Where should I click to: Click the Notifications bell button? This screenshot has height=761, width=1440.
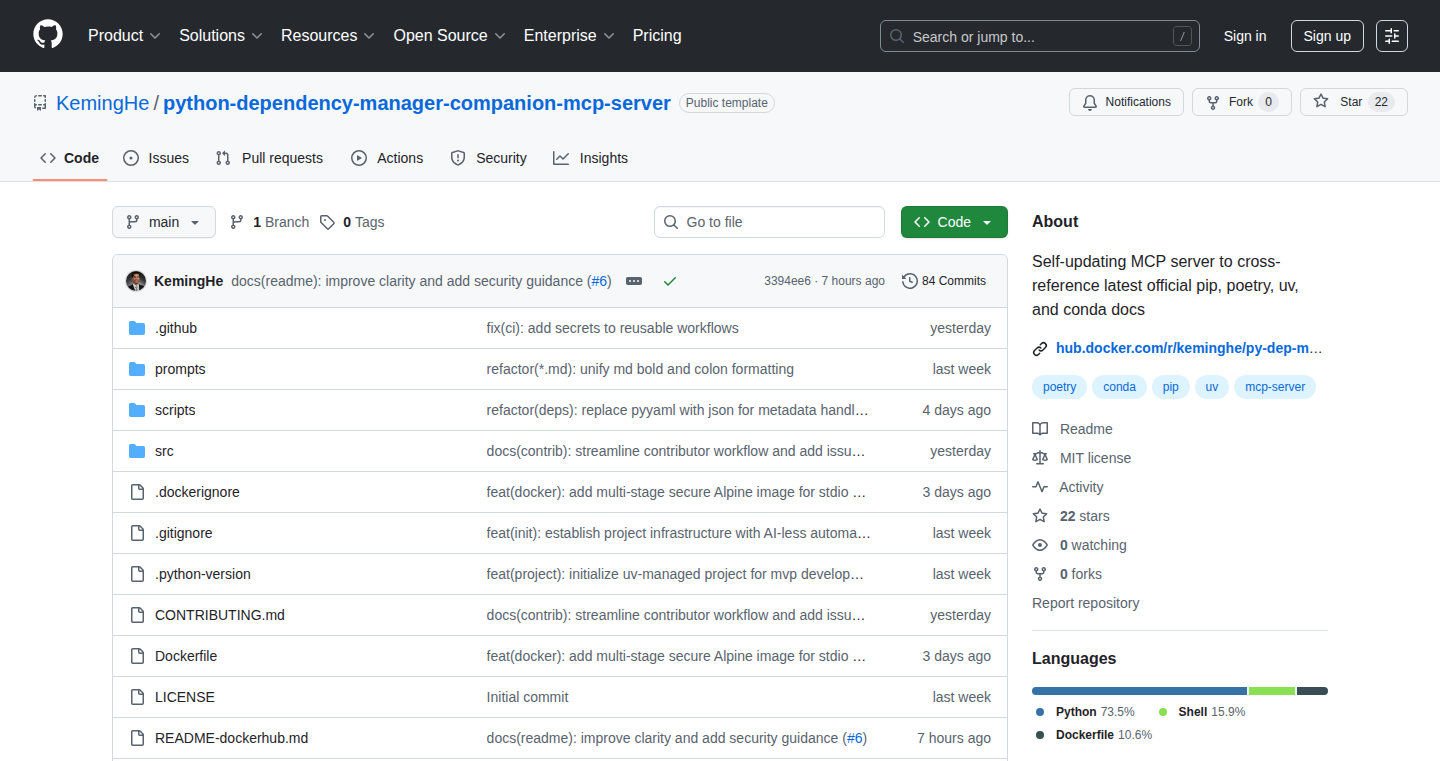tap(1126, 102)
